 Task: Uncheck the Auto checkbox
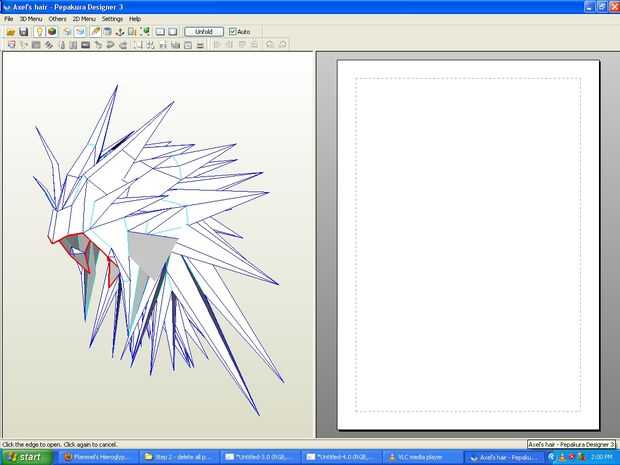pos(232,32)
